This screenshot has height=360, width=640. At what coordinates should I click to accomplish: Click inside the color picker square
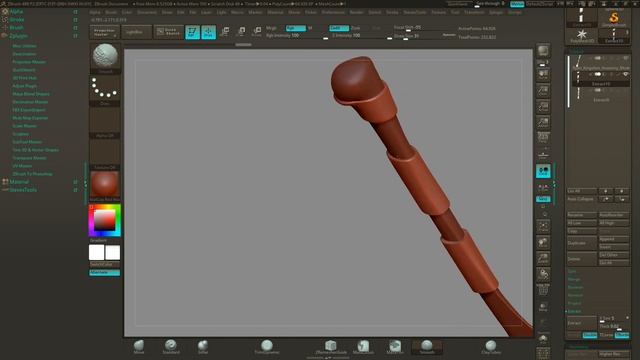(104, 221)
